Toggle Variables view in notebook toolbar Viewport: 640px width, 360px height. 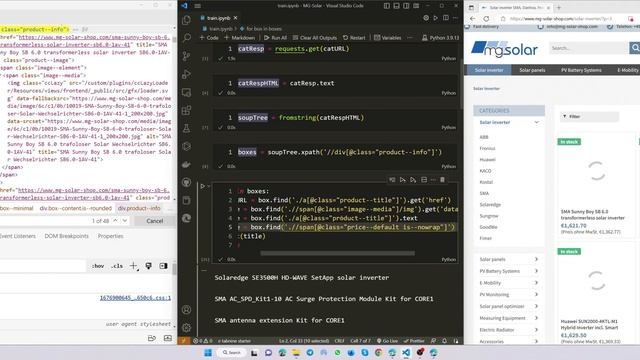coord(388,38)
